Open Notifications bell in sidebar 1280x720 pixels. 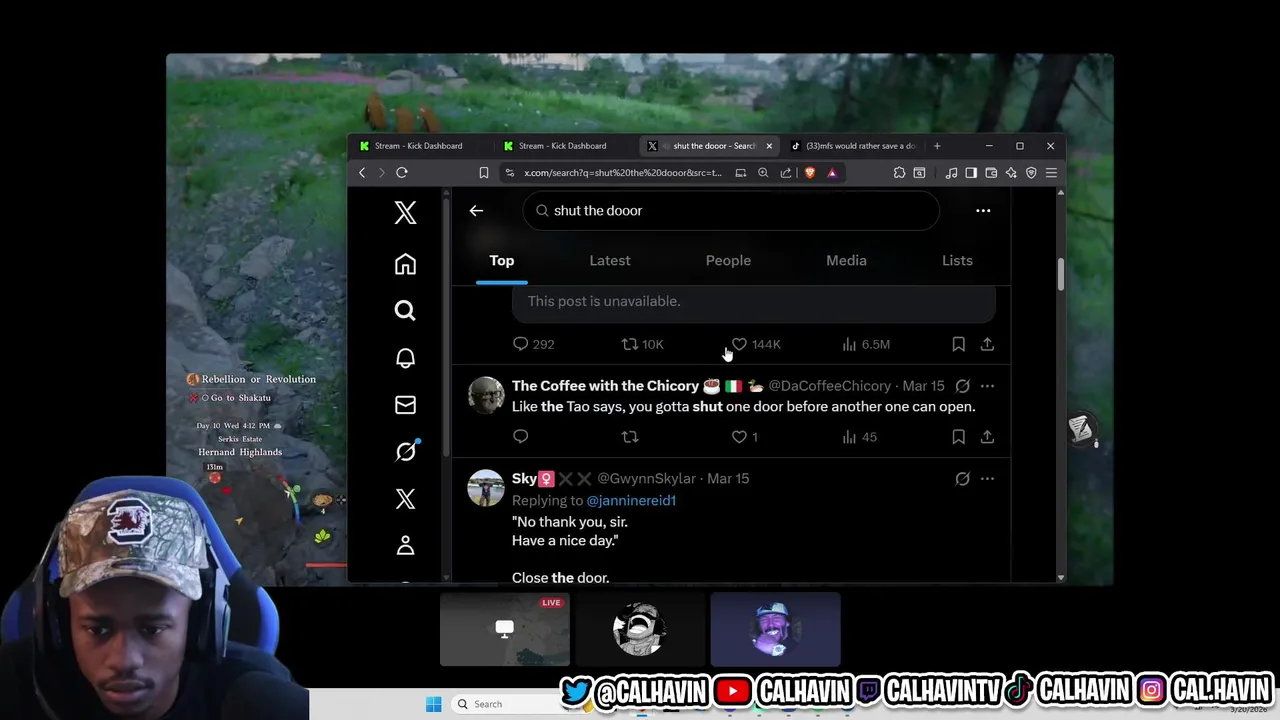click(405, 358)
